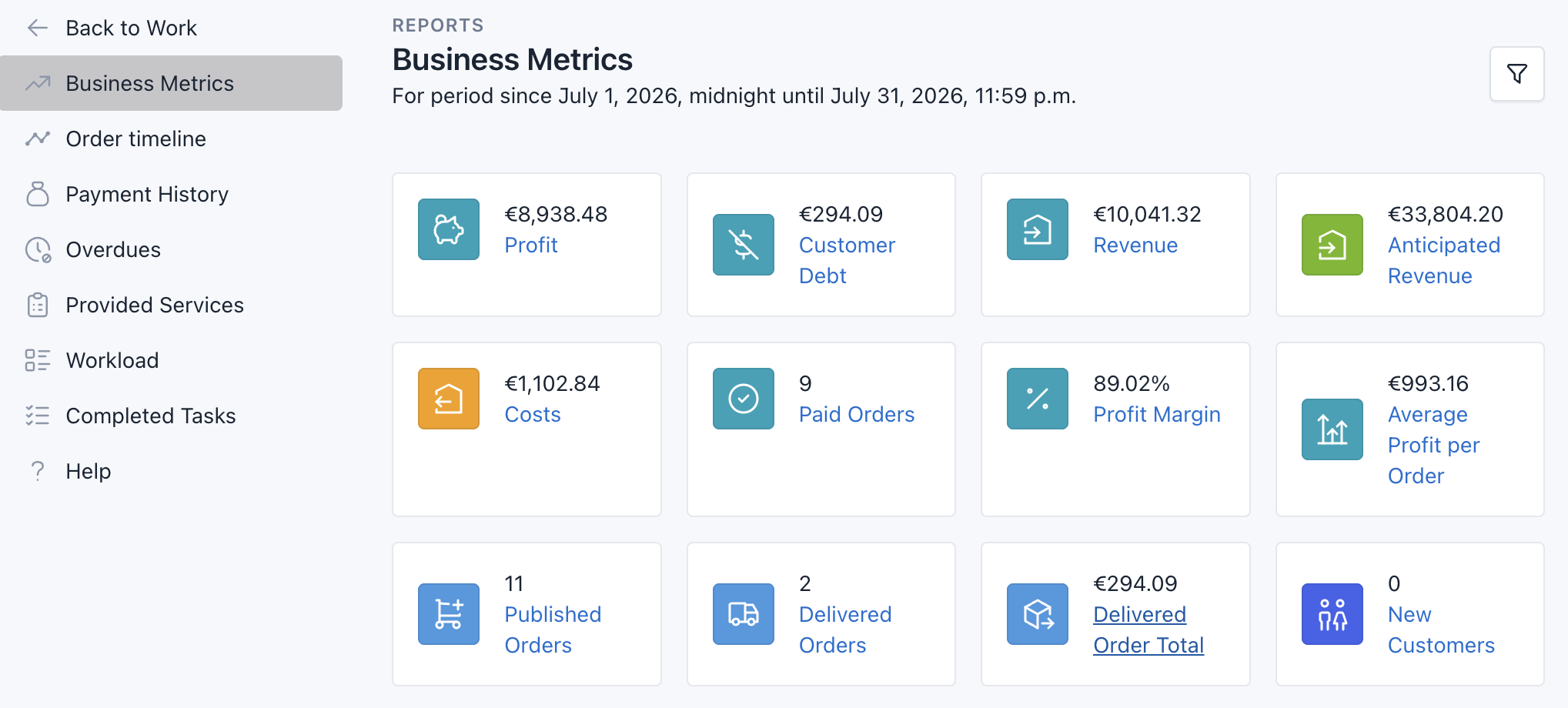Screen dimensions: 1568x708
Task: Click the Revenue metric link
Action: coord(1135,245)
